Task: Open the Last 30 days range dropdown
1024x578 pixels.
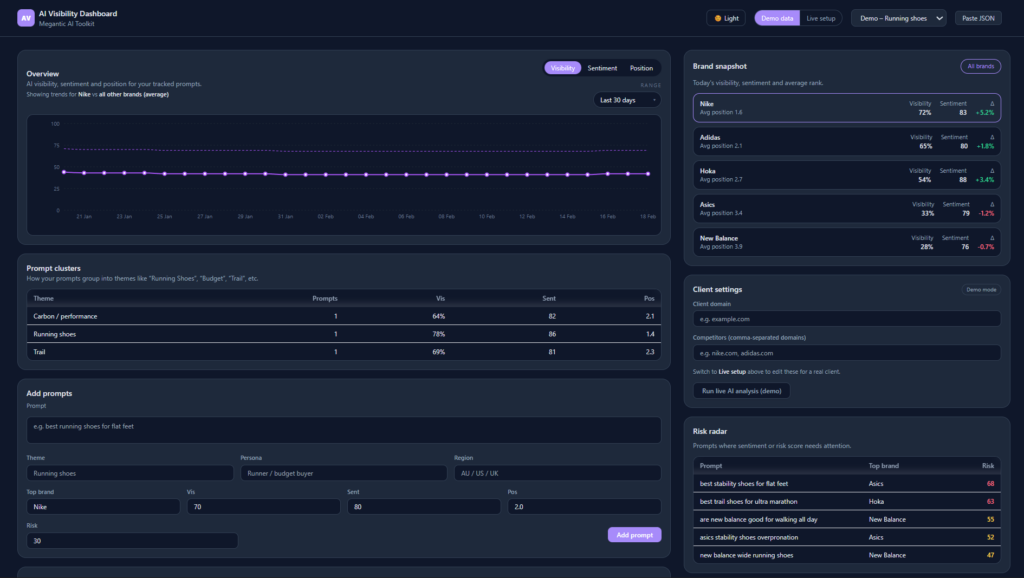Action: point(627,100)
